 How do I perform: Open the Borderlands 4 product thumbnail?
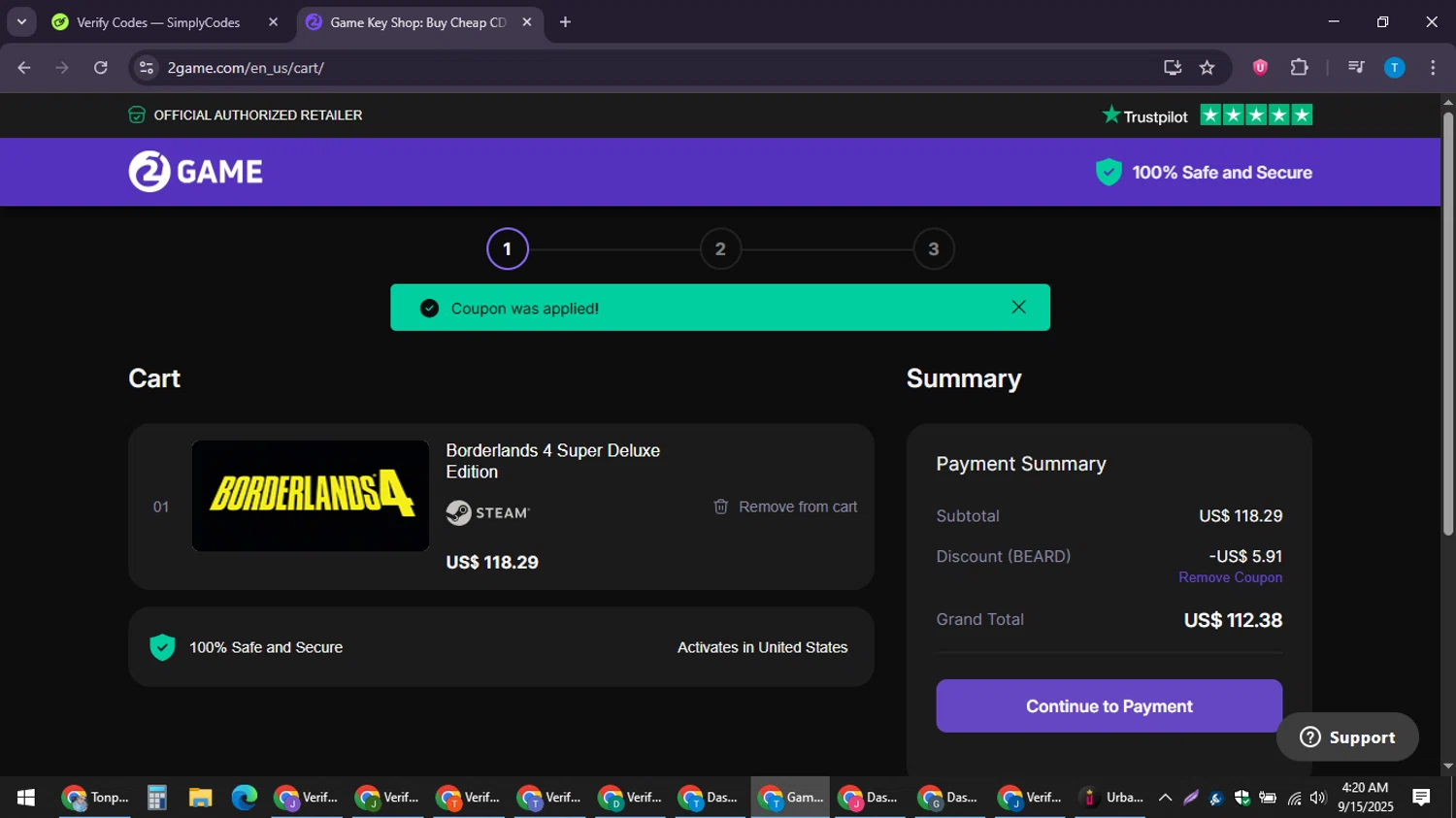coord(311,496)
